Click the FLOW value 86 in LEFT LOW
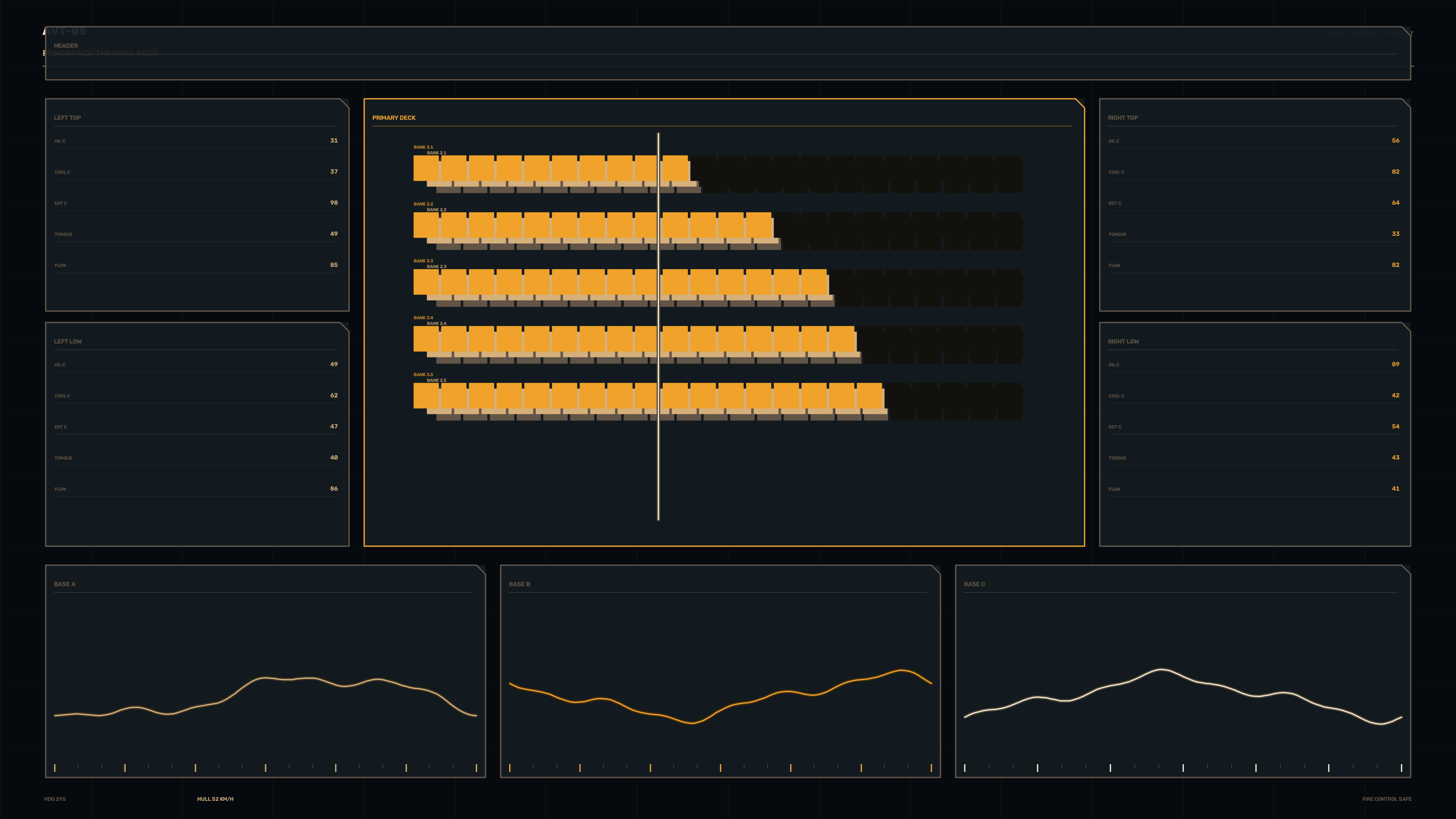 pyautogui.click(x=334, y=488)
